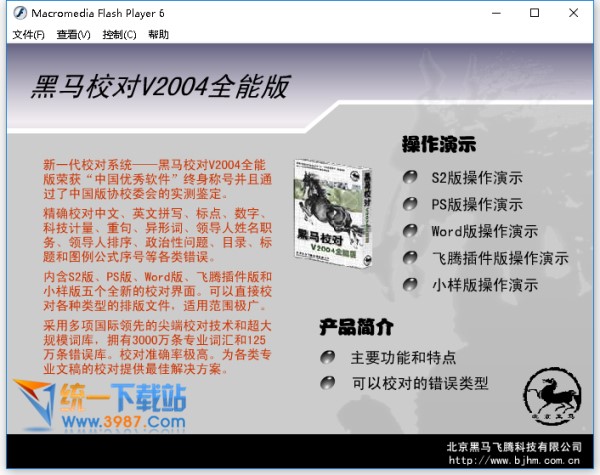The width and height of the screenshot is (600, 475).
Task: Click the 黑马校对 product box image
Action: tap(332, 214)
